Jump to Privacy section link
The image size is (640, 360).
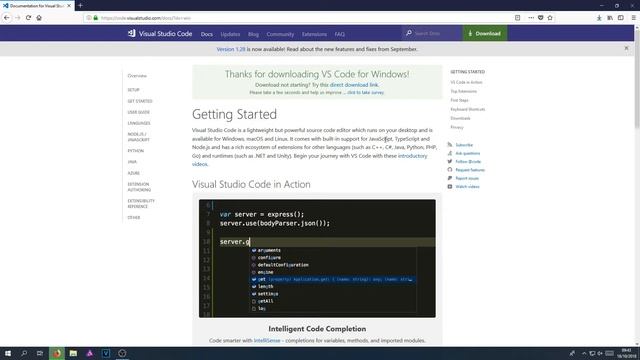pos(457,127)
